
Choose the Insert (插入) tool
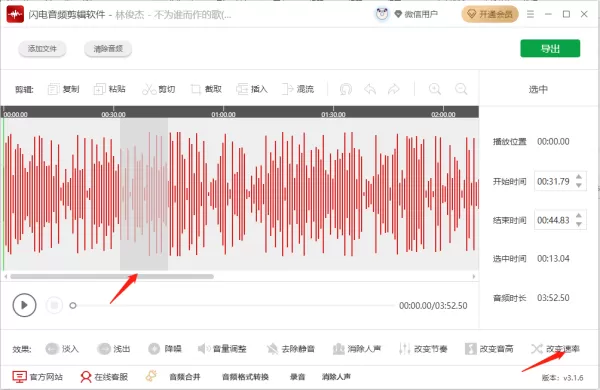tap(252, 89)
